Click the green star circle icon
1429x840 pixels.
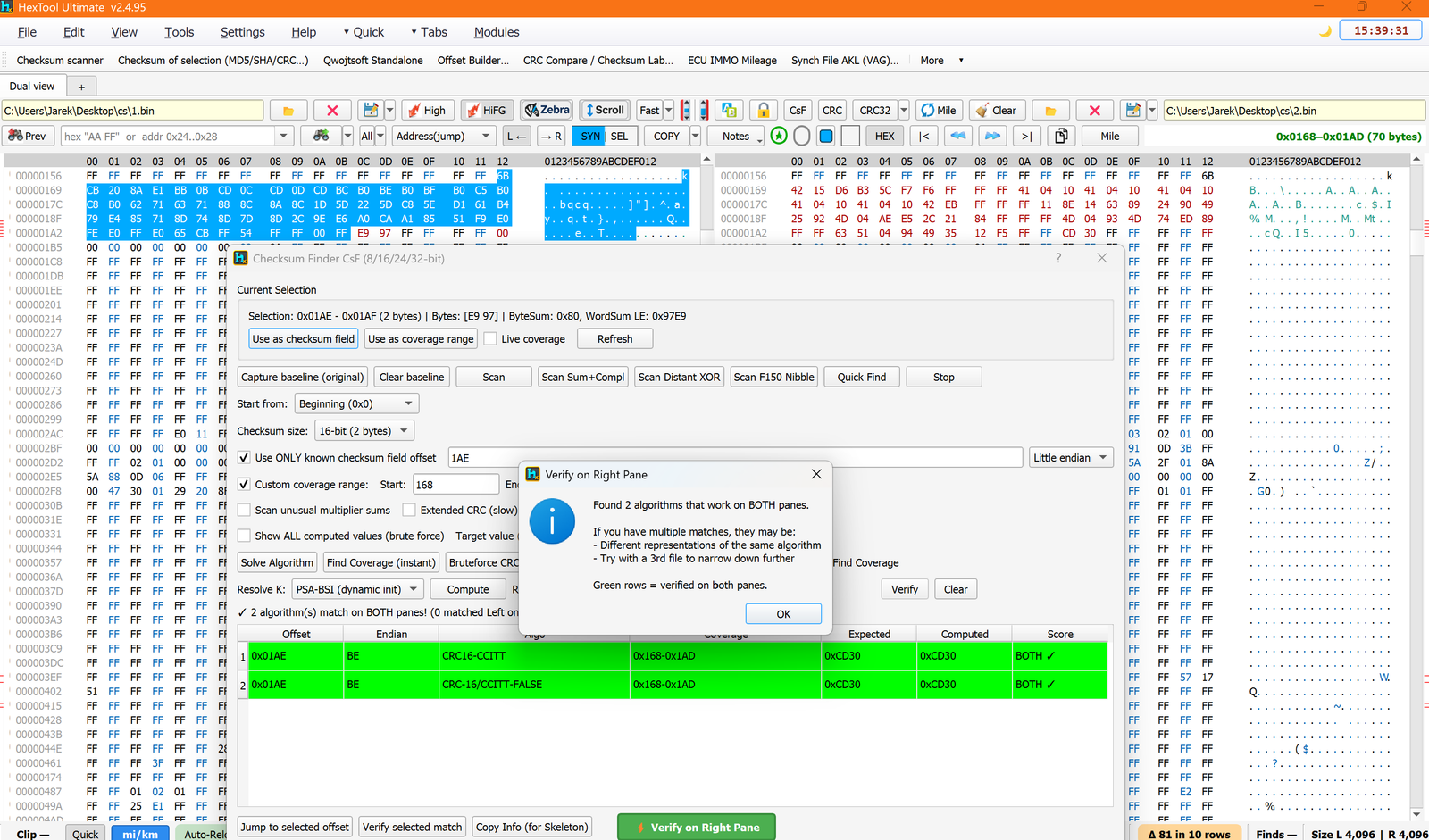[779, 136]
